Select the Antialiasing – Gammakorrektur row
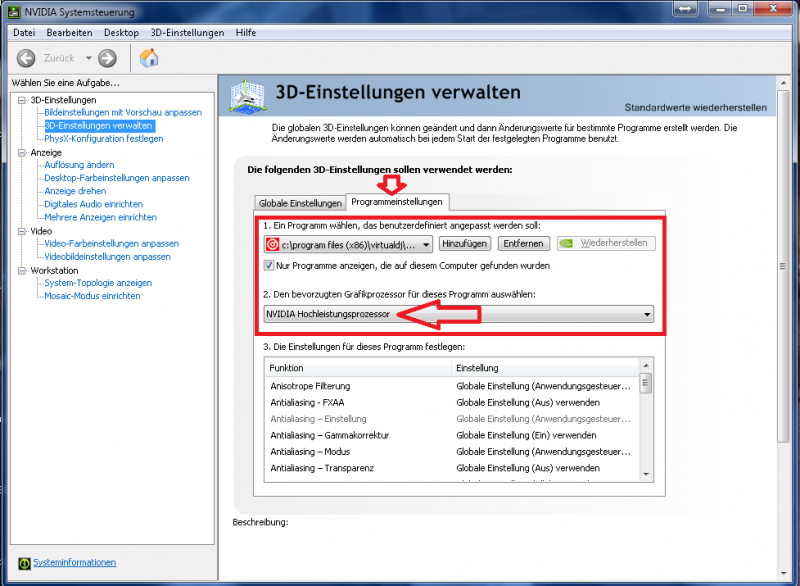Image resolution: width=800 pixels, height=586 pixels. click(452, 435)
